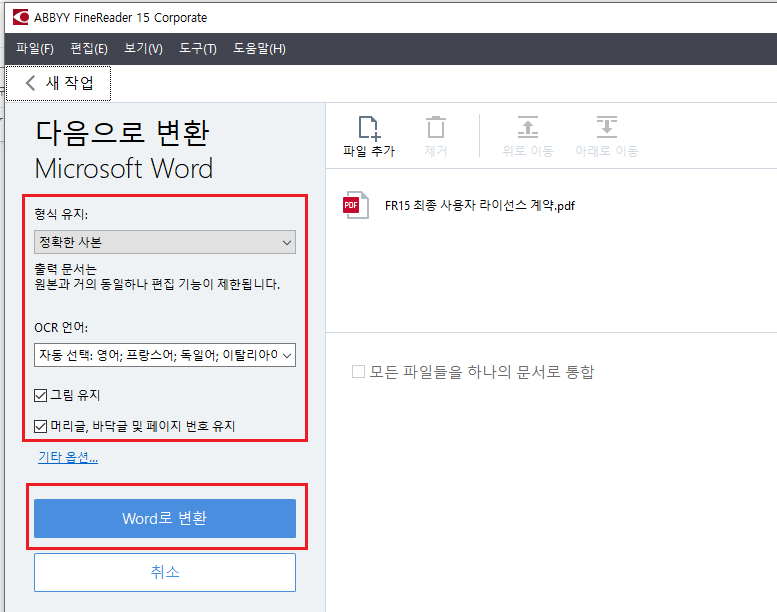
Task: Expand the OCR 언어 language dropdown
Action: click(x=165, y=355)
